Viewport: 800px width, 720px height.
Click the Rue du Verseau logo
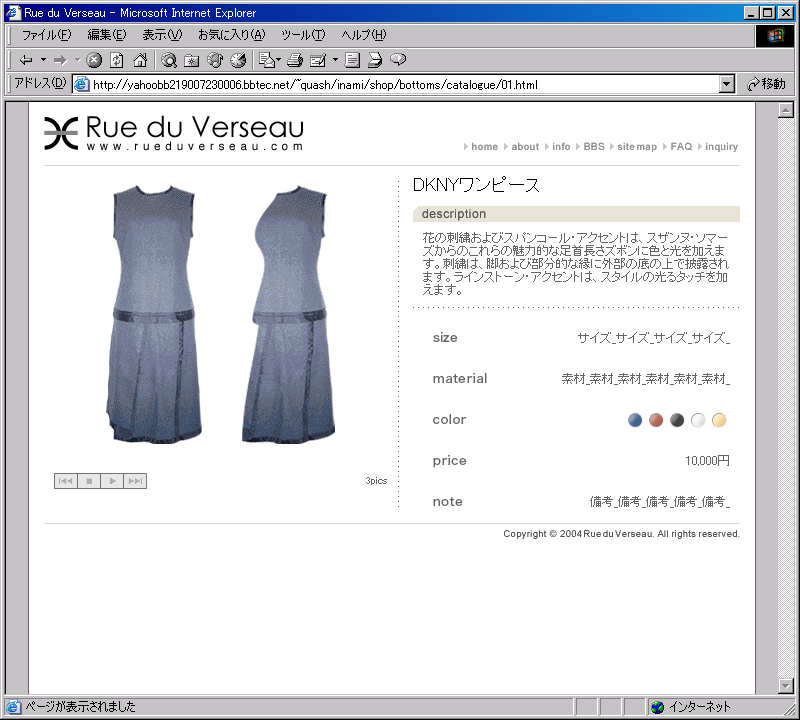click(x=173, y=133)
